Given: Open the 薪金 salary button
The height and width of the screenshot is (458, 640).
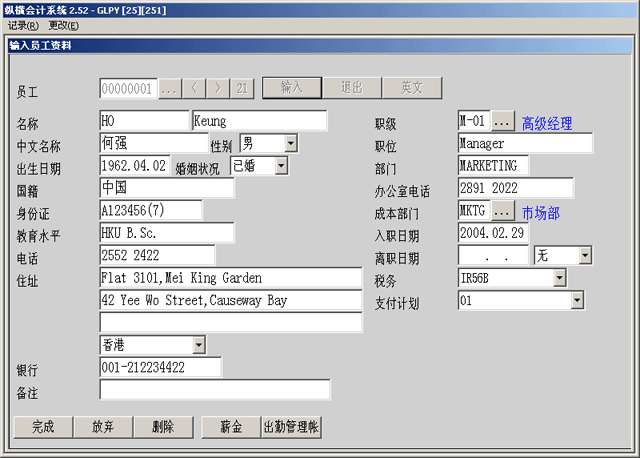Looking at the screenshot, I should pos(231,427).
